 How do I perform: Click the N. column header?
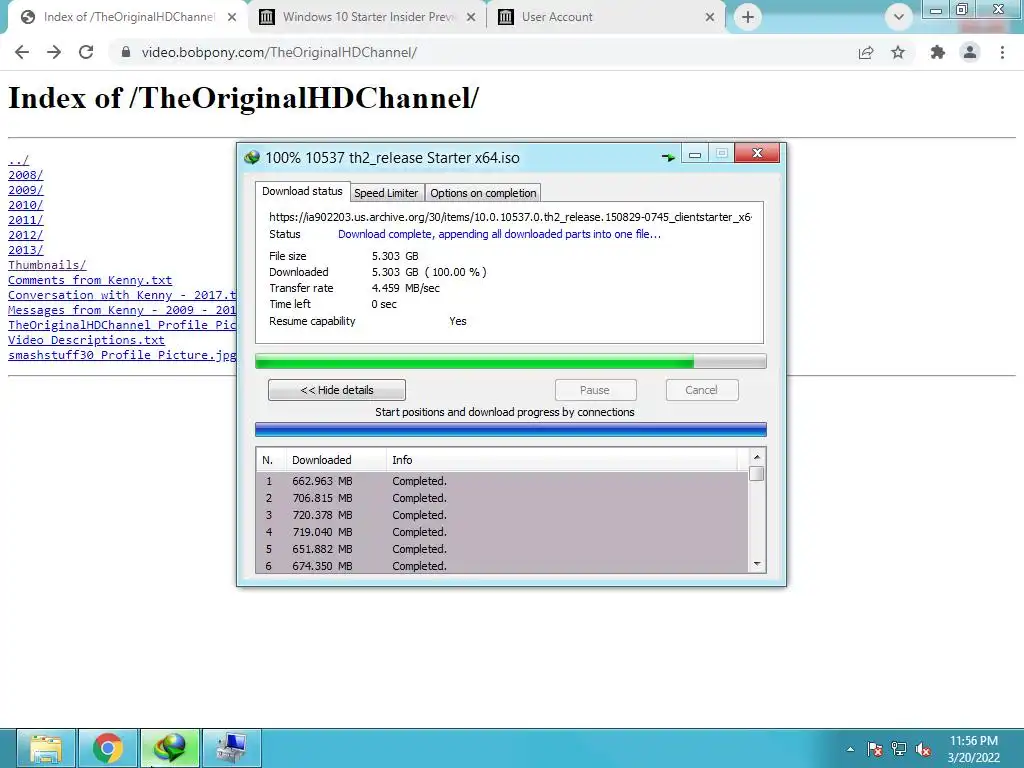pyautogui.click(x=271, y=460)
